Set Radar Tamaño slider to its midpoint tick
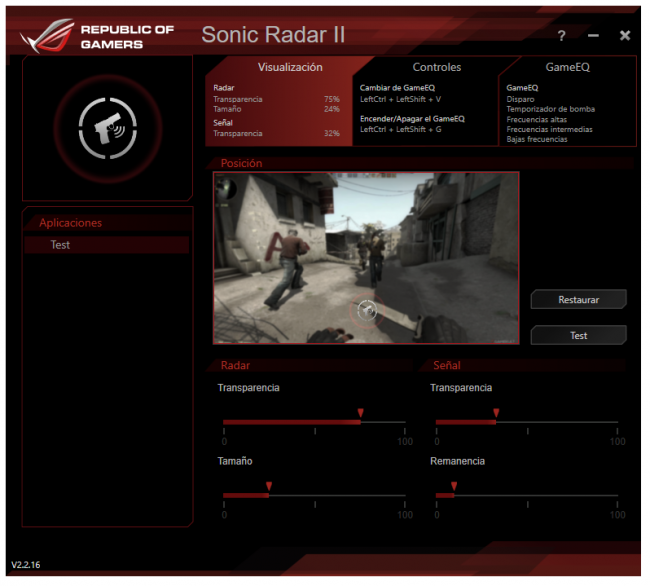The height and width of the screenshot is (586, 650). [314, 495]
